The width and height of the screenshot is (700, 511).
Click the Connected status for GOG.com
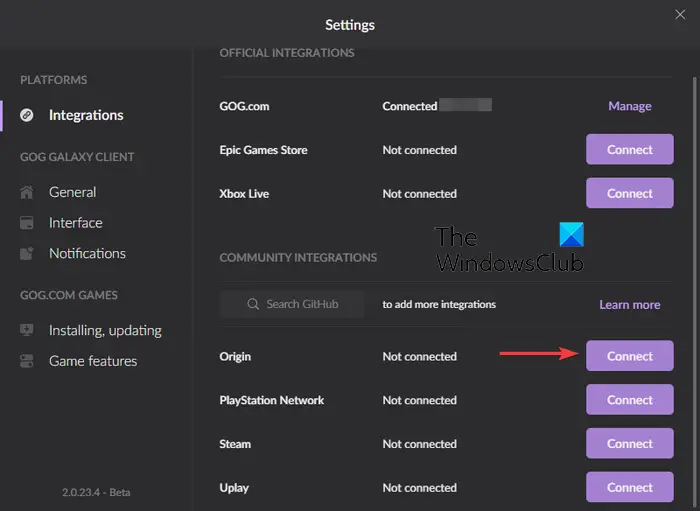[410, 106]
